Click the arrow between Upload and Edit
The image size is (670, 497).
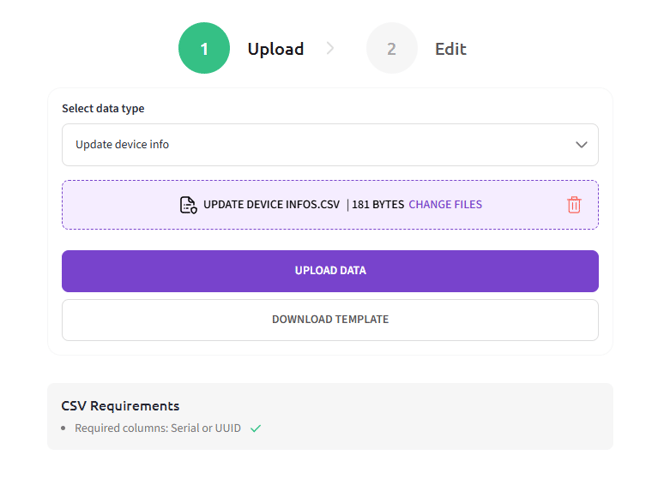pyautogui.click(x=331, y=49)
